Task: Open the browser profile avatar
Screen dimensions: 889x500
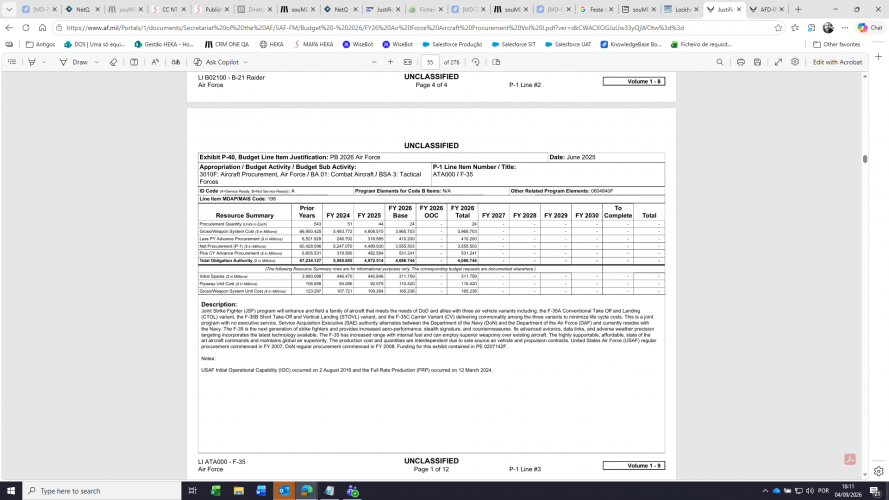Action: click(828, 28)
